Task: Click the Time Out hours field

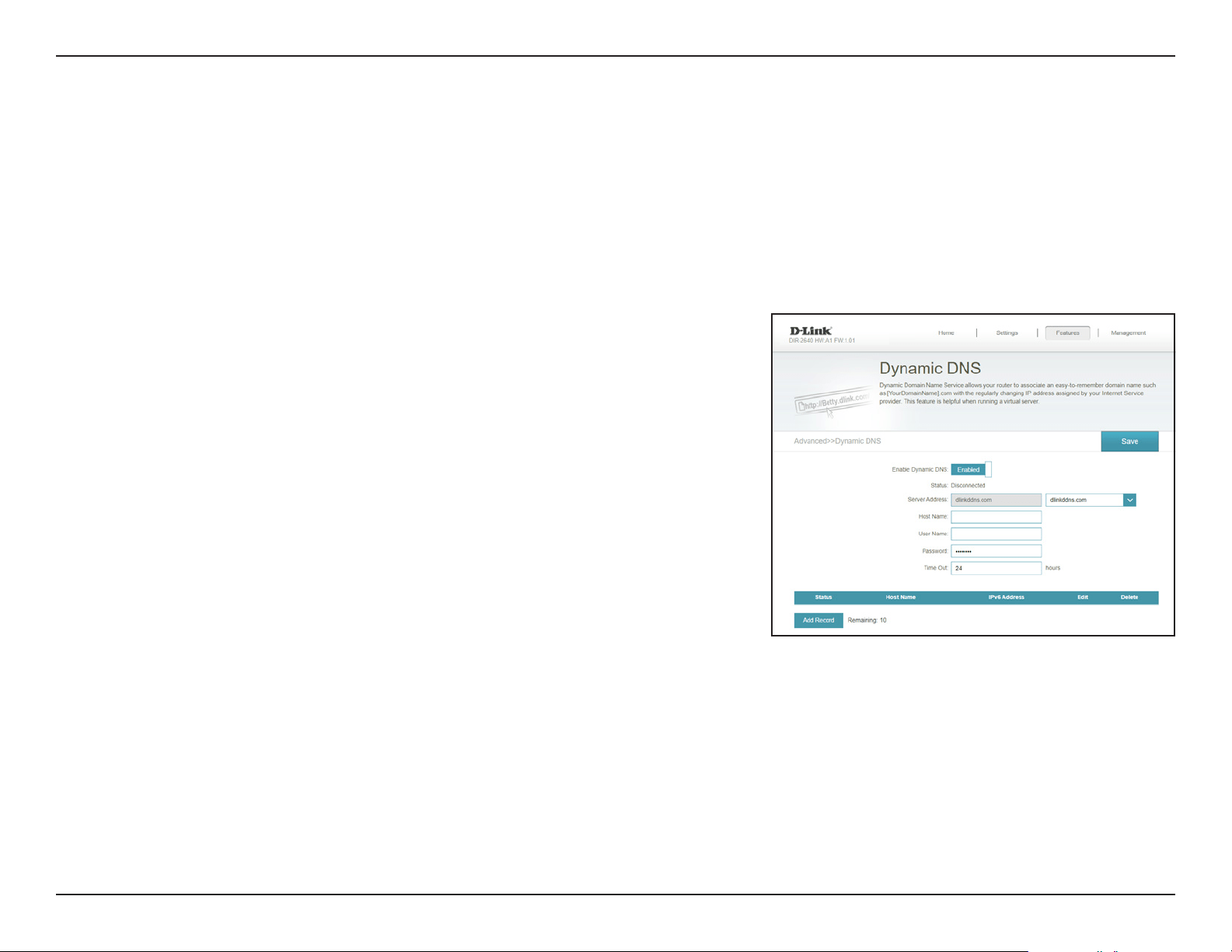Action: (996, 568)
